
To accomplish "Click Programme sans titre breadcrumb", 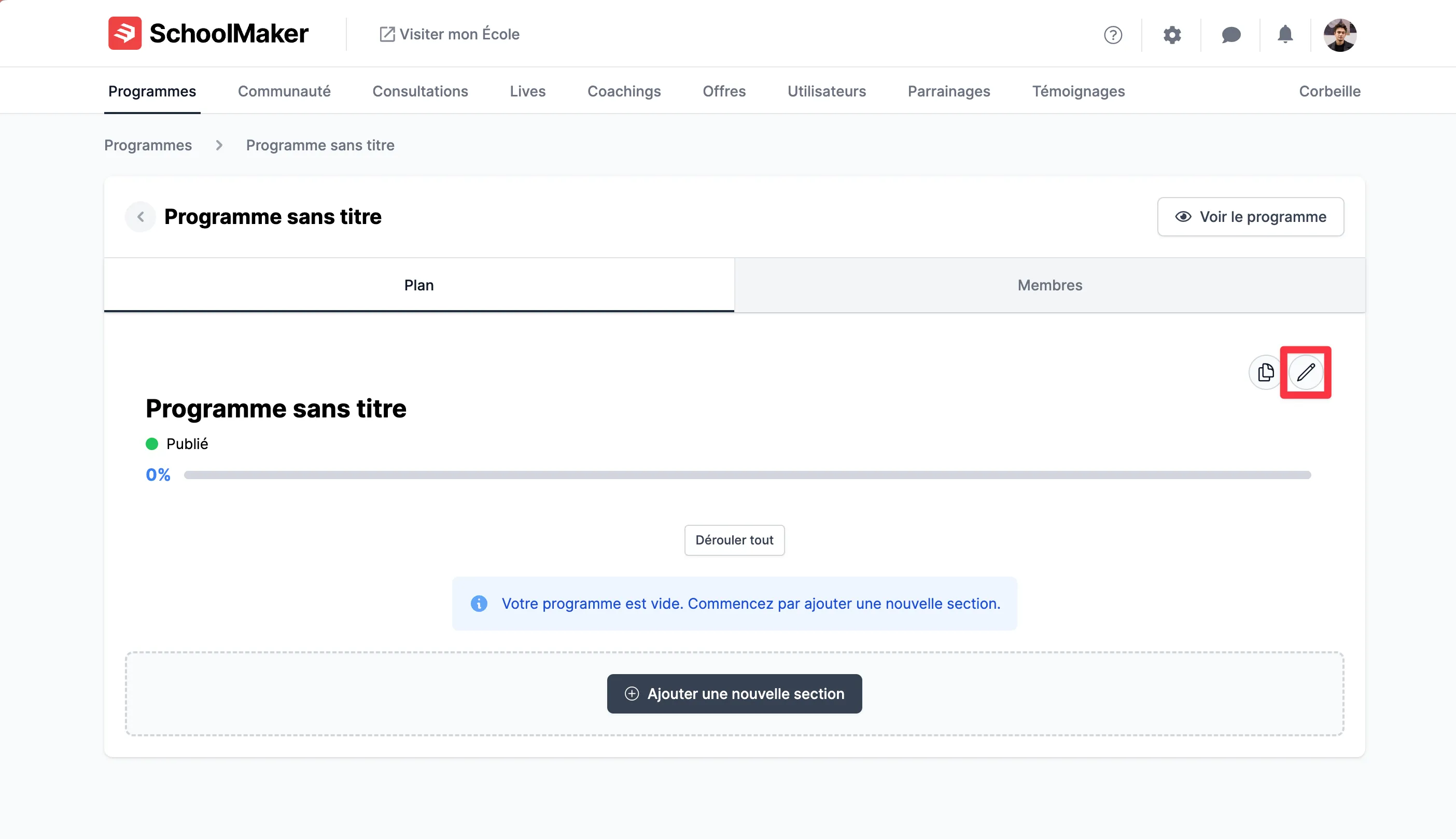I will tap(320, 145).
